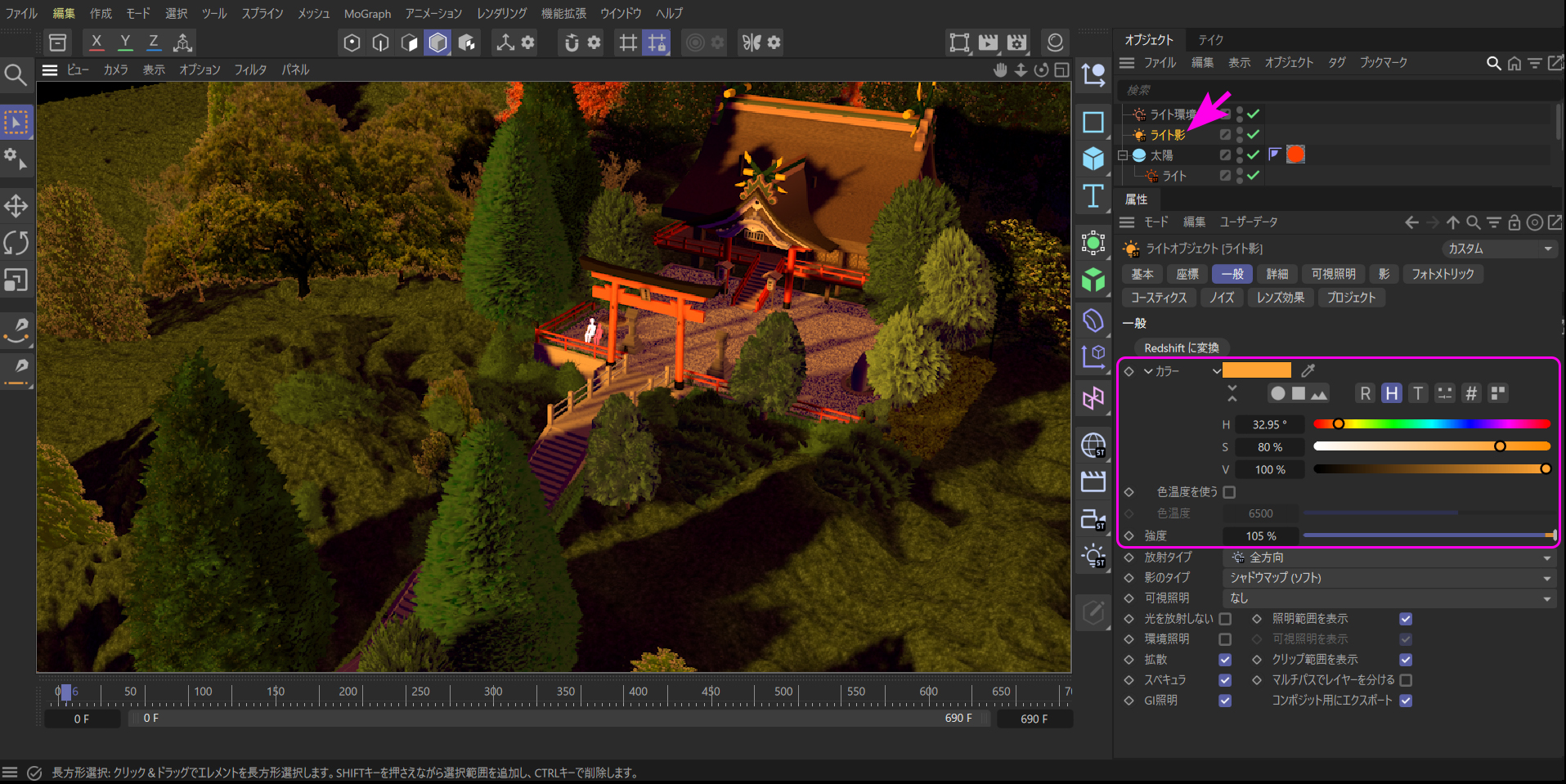The image size is (1566, 784).
Task: Toggle the 環境照明 checkbox
Action: pos(1225,639)
